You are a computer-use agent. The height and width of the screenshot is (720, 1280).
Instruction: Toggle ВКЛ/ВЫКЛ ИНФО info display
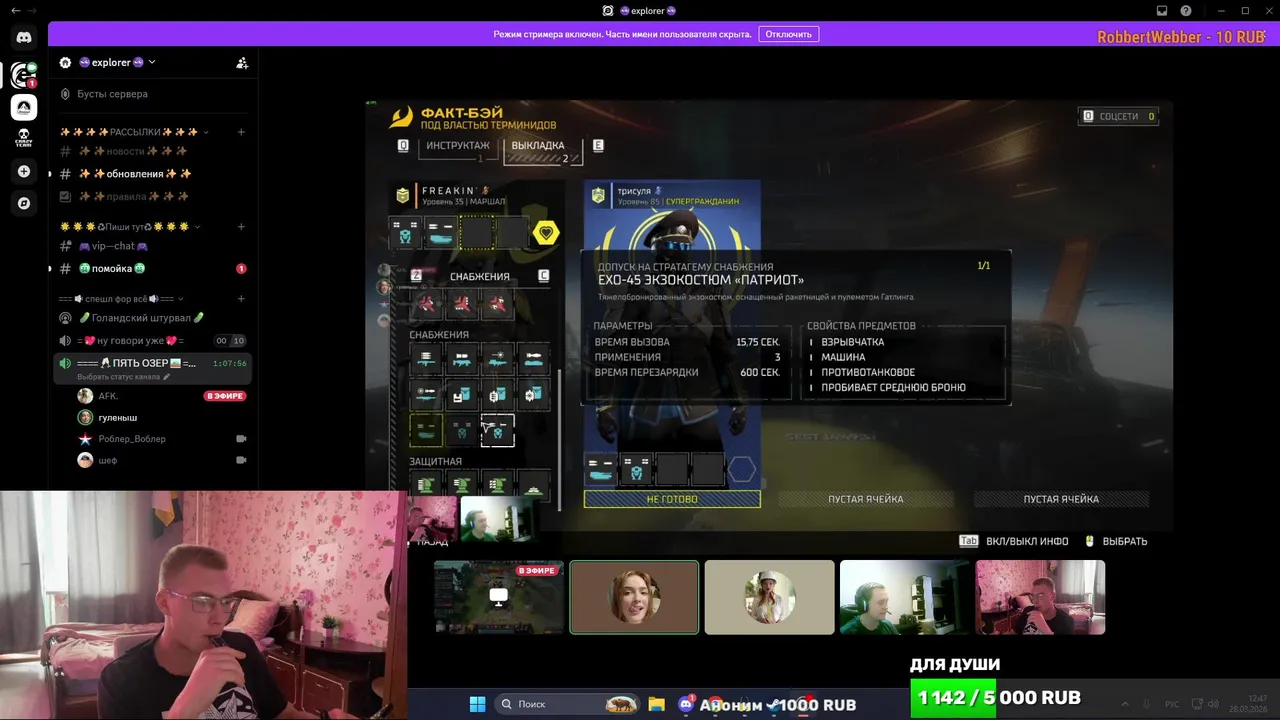(x=1013, y=541)
